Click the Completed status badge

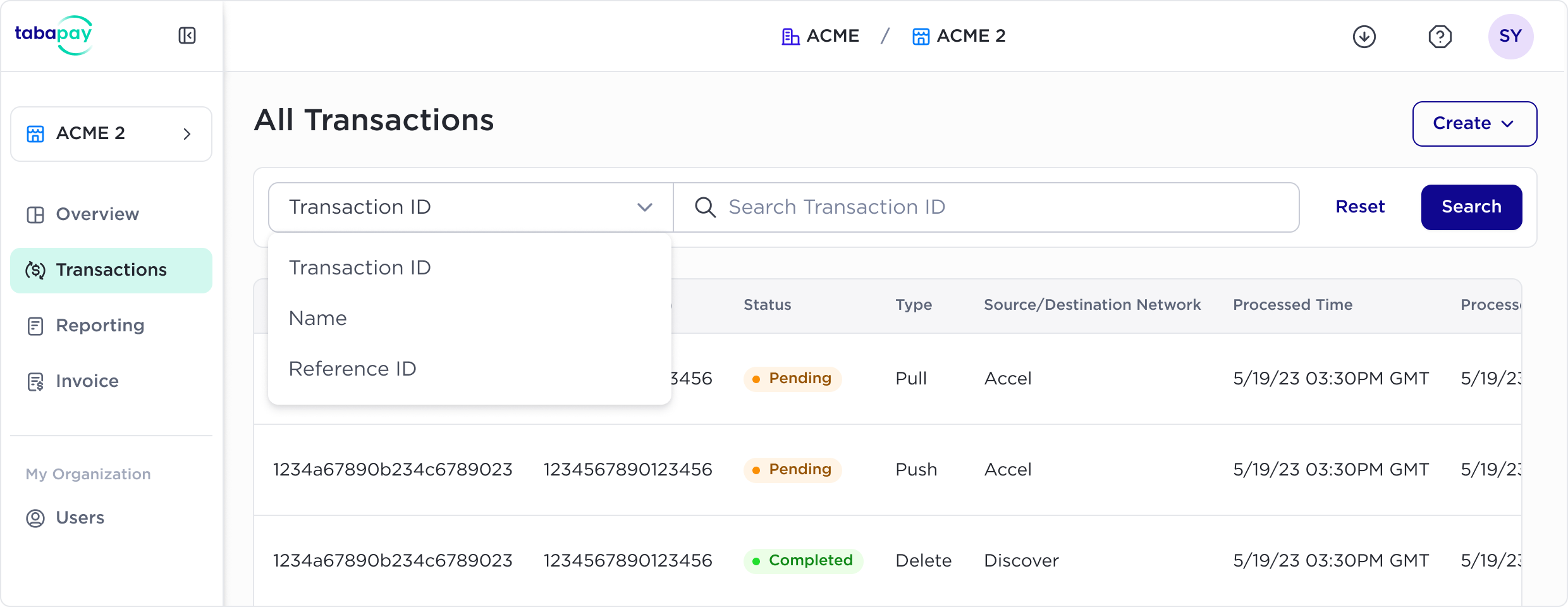(803, 561)
